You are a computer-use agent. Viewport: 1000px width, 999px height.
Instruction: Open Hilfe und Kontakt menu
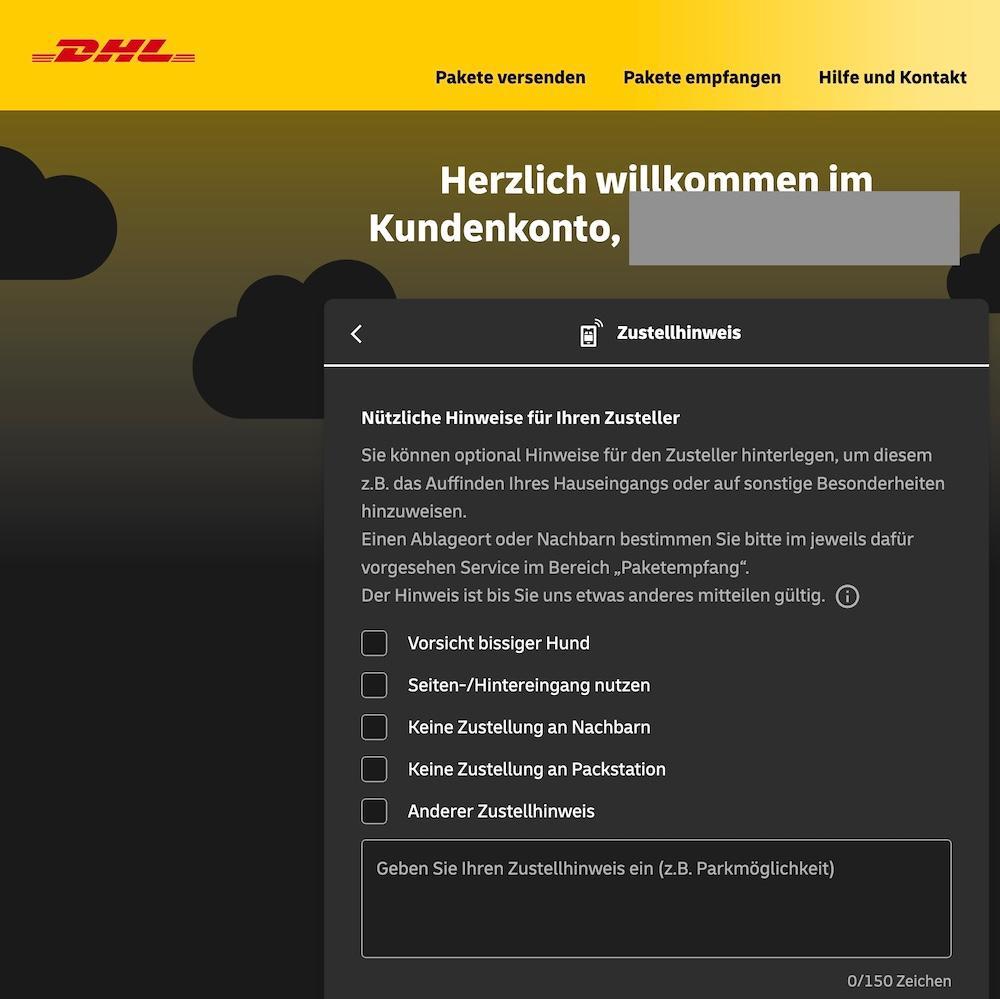892,77
